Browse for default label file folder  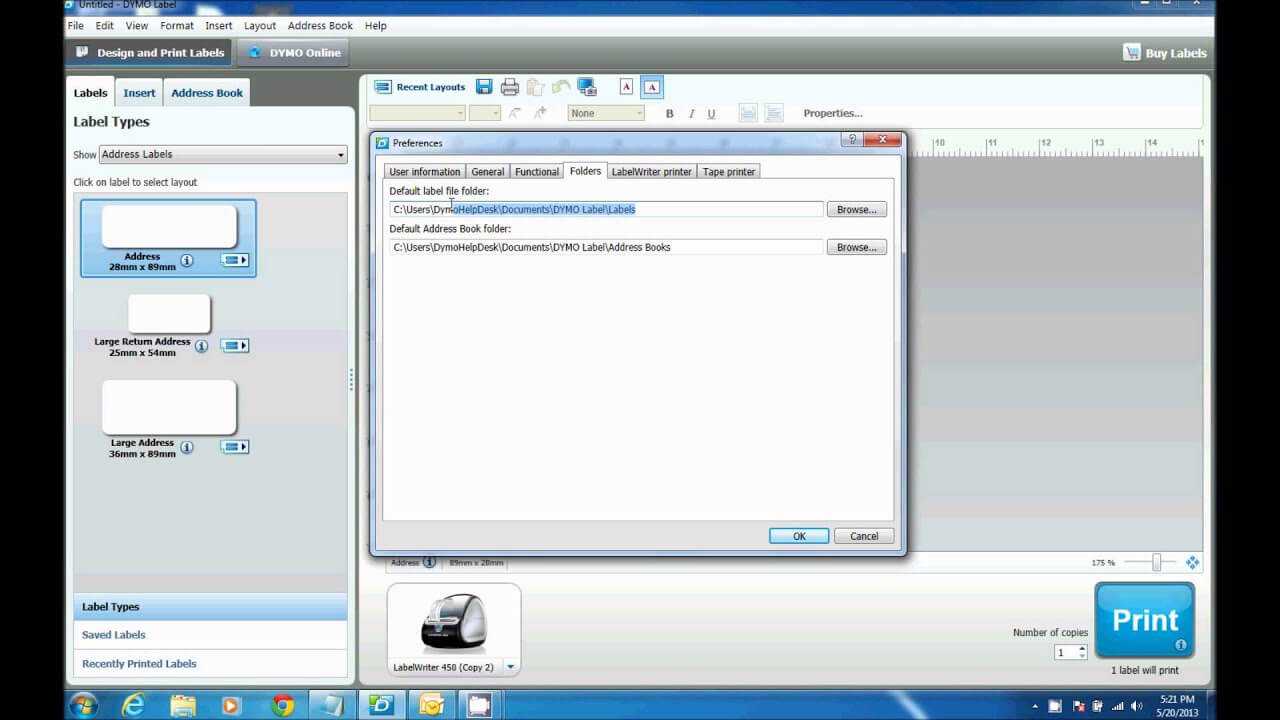856,209
